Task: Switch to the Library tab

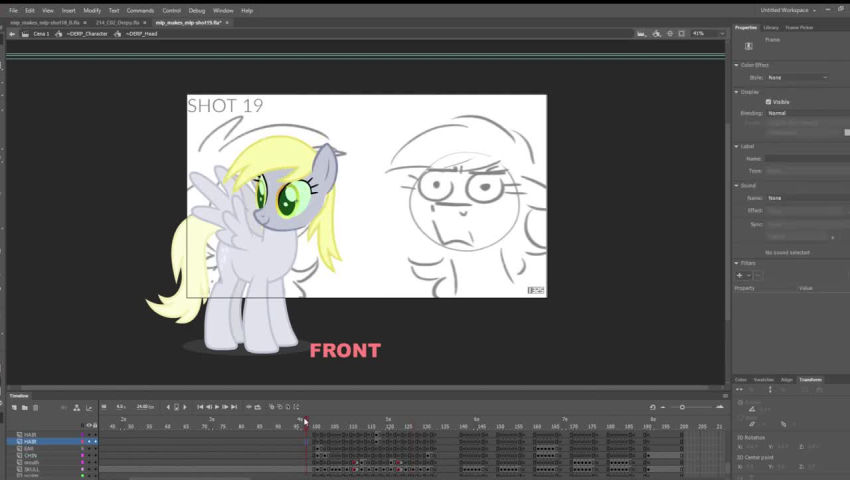Action: (771, 27)
